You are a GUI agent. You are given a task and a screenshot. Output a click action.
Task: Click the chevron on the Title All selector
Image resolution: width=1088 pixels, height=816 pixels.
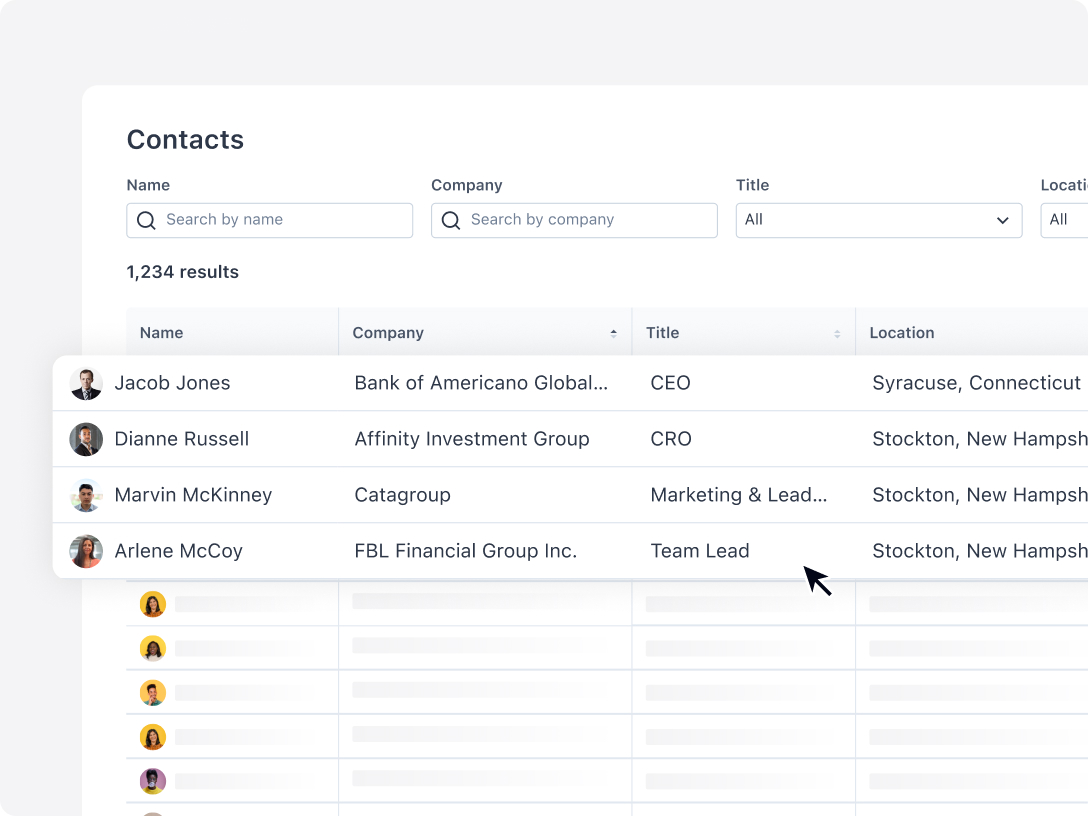click(1002, 220)
